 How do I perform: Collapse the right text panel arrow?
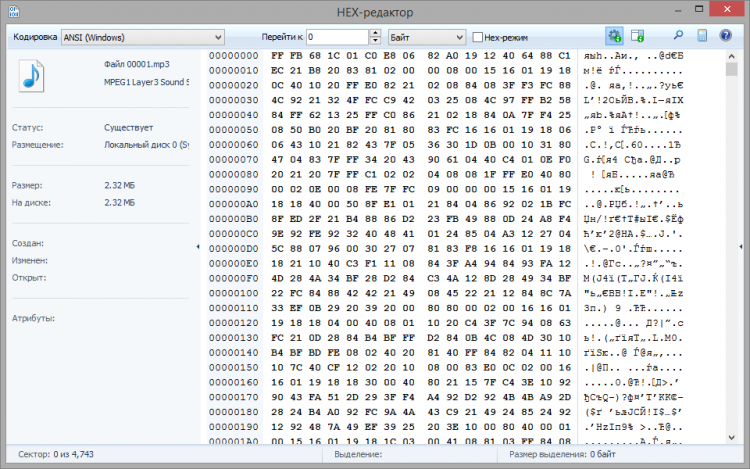pyautogui.click(x=740, y=247)
